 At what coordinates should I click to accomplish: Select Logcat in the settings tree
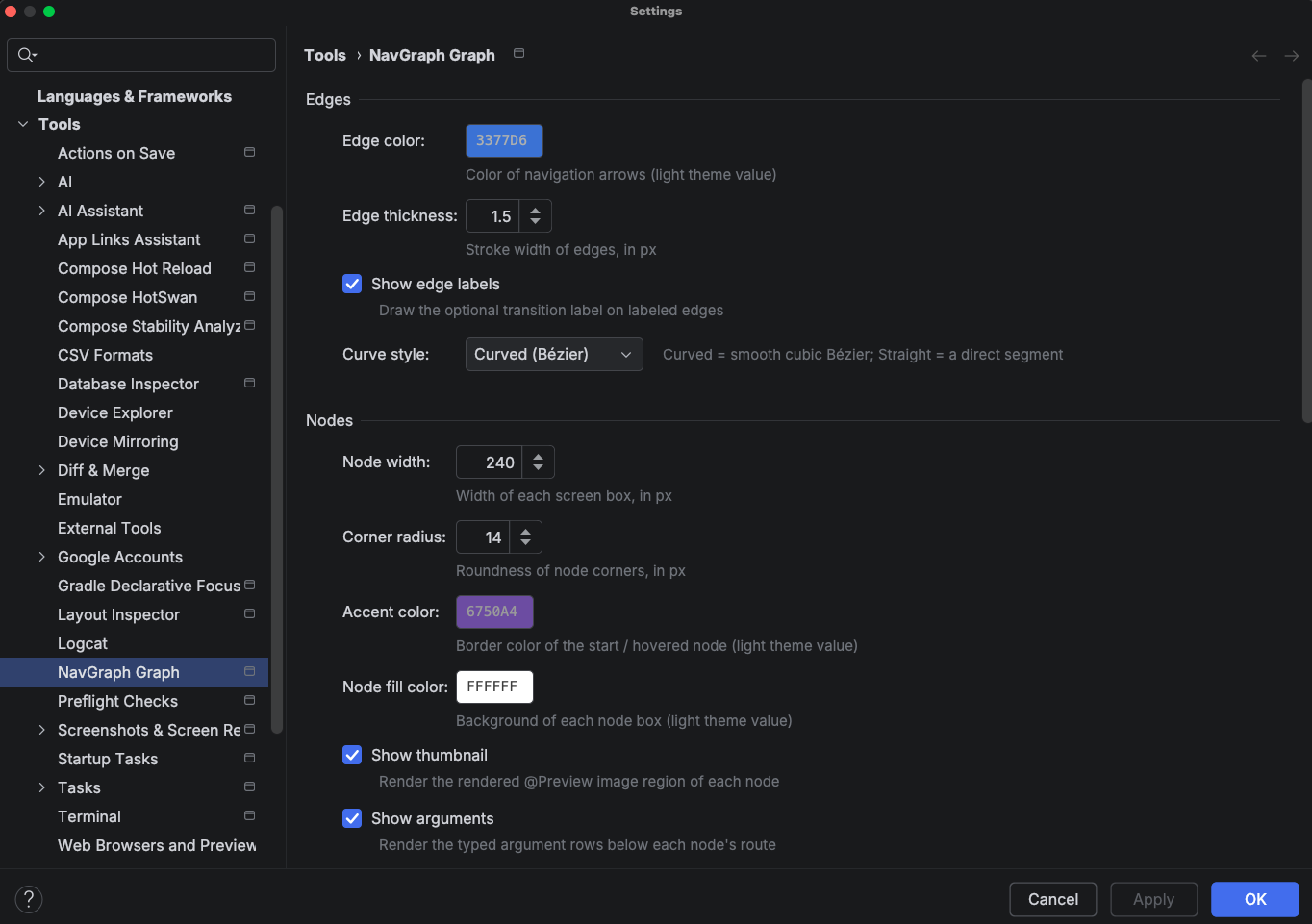click(83, 643)
